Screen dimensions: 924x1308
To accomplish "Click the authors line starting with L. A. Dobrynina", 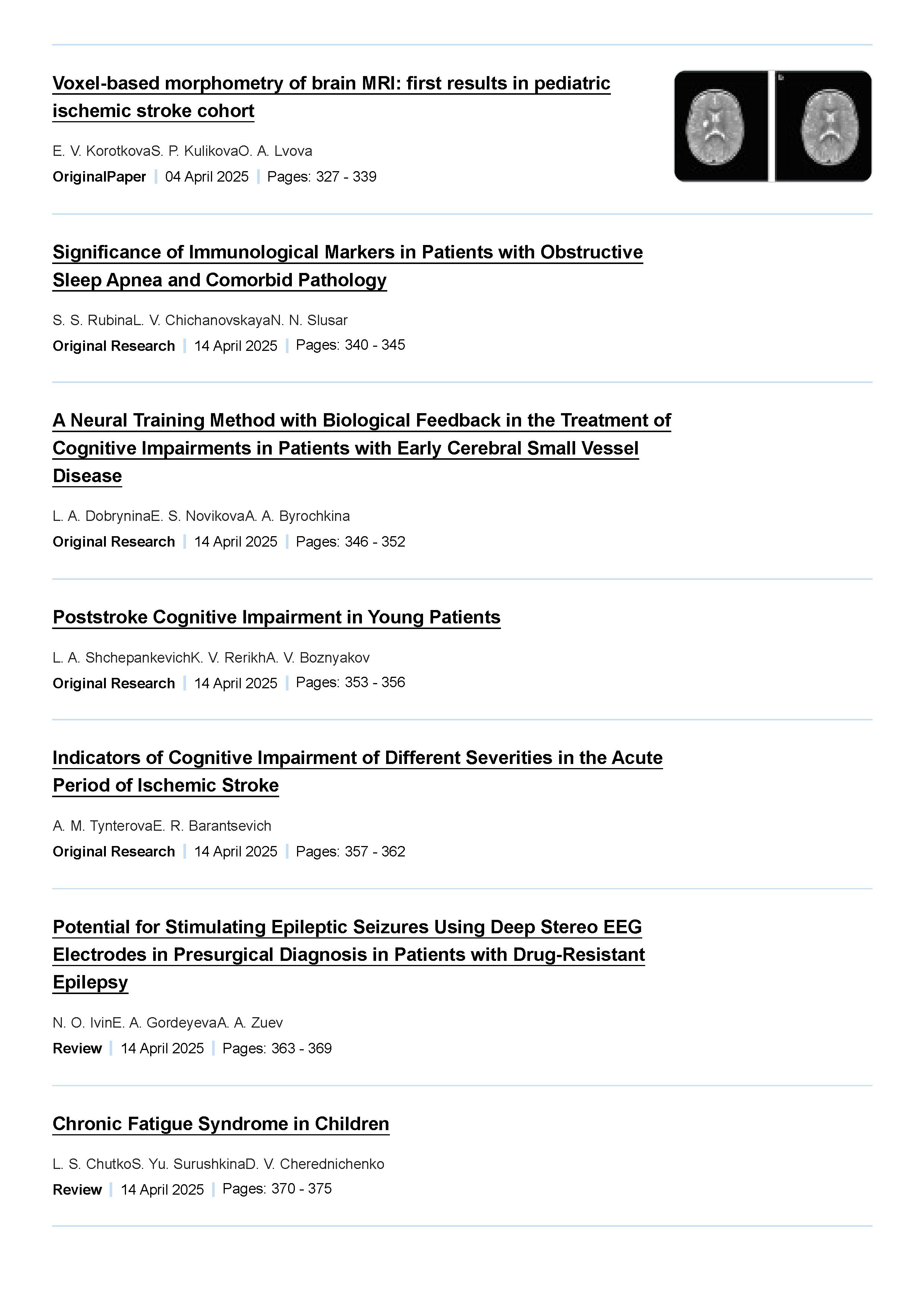I will 201,516.
